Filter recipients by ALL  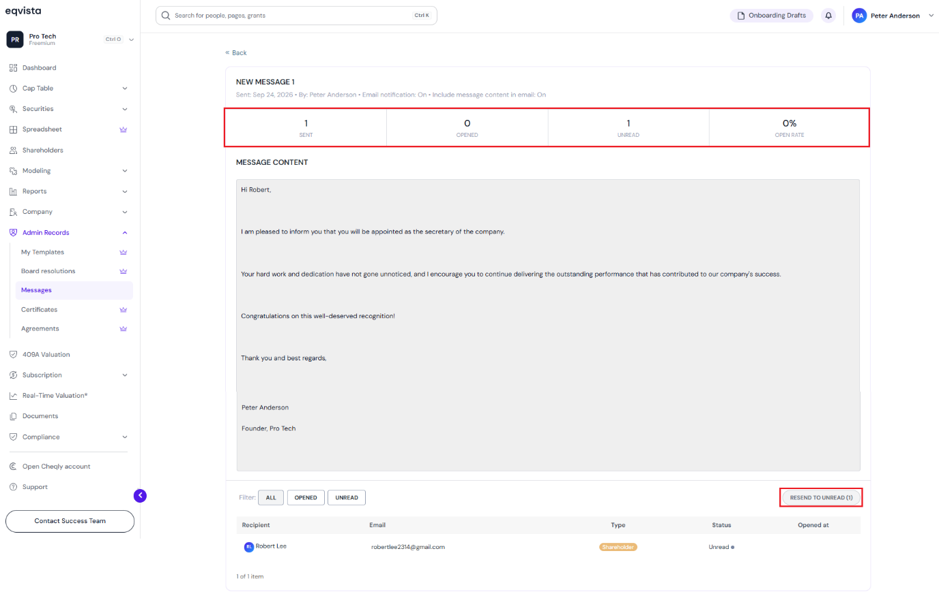[271, 498]
